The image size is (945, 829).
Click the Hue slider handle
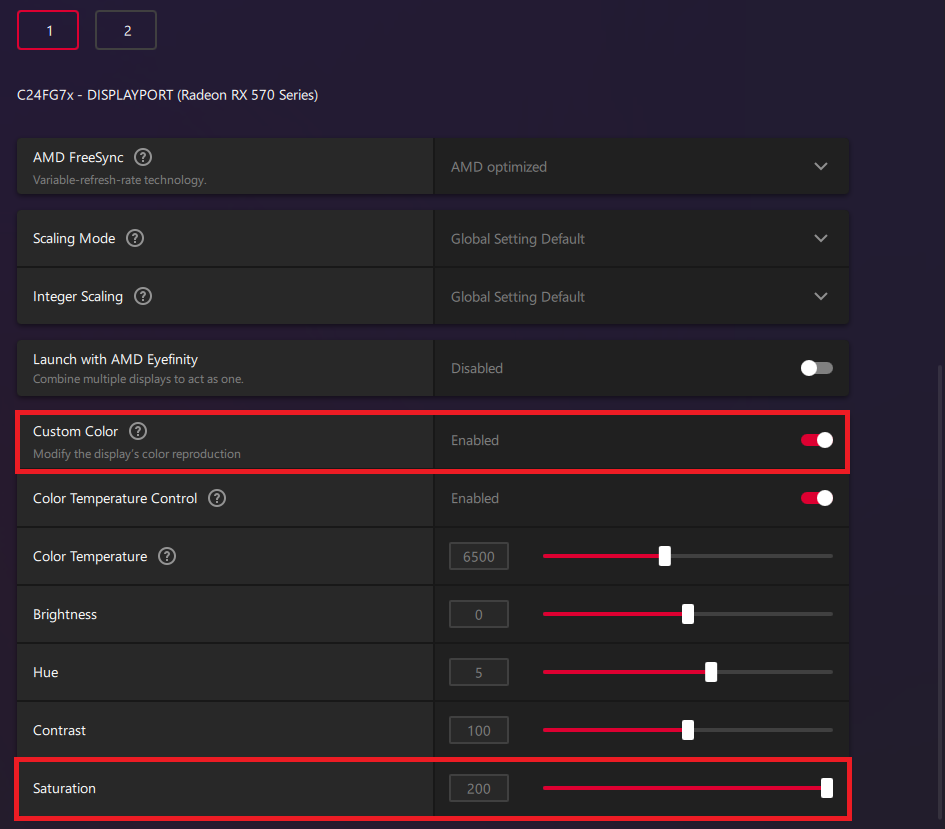[x=711, y=672]
